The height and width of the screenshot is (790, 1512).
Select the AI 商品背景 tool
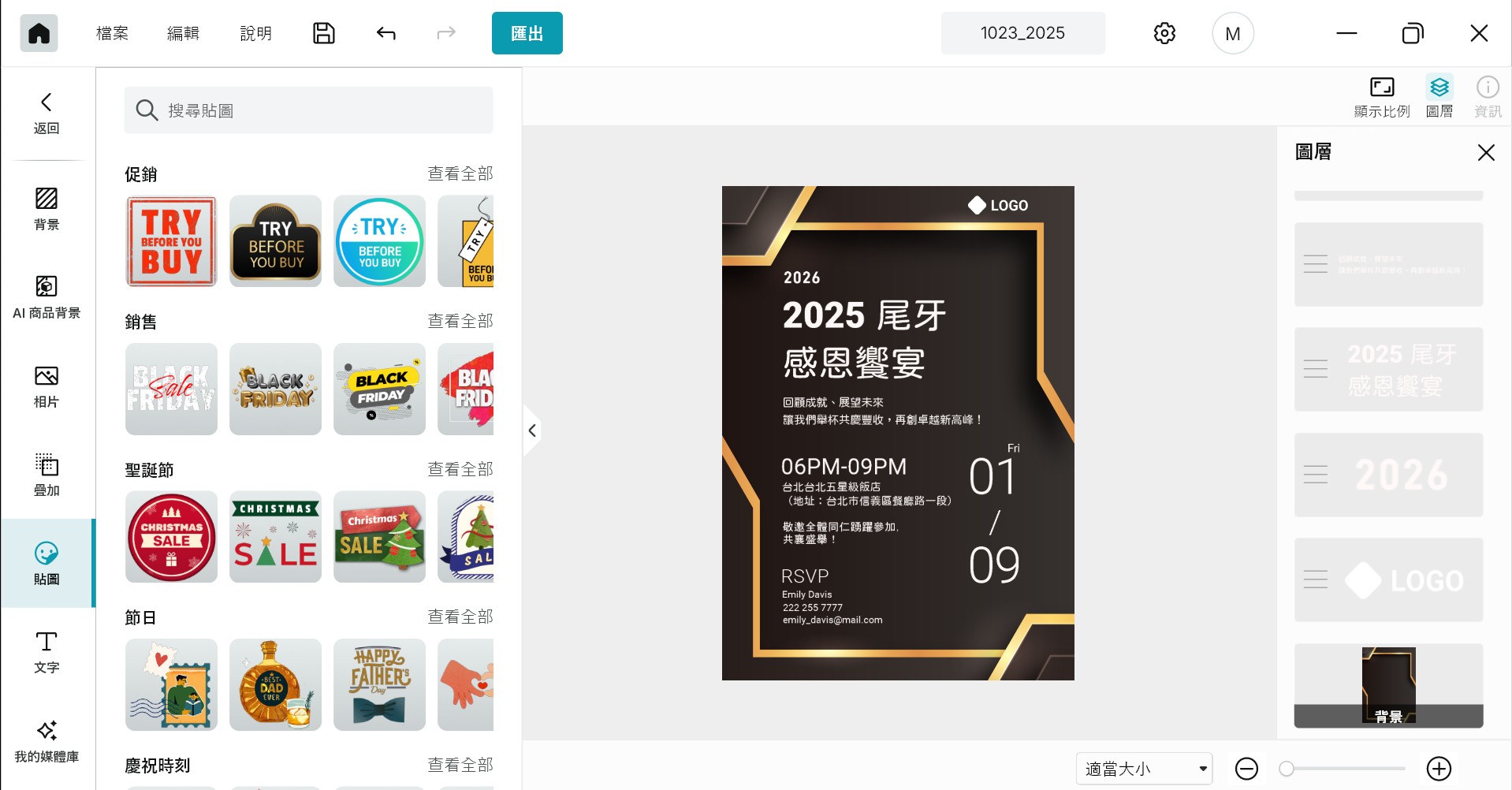pos(47,297)
